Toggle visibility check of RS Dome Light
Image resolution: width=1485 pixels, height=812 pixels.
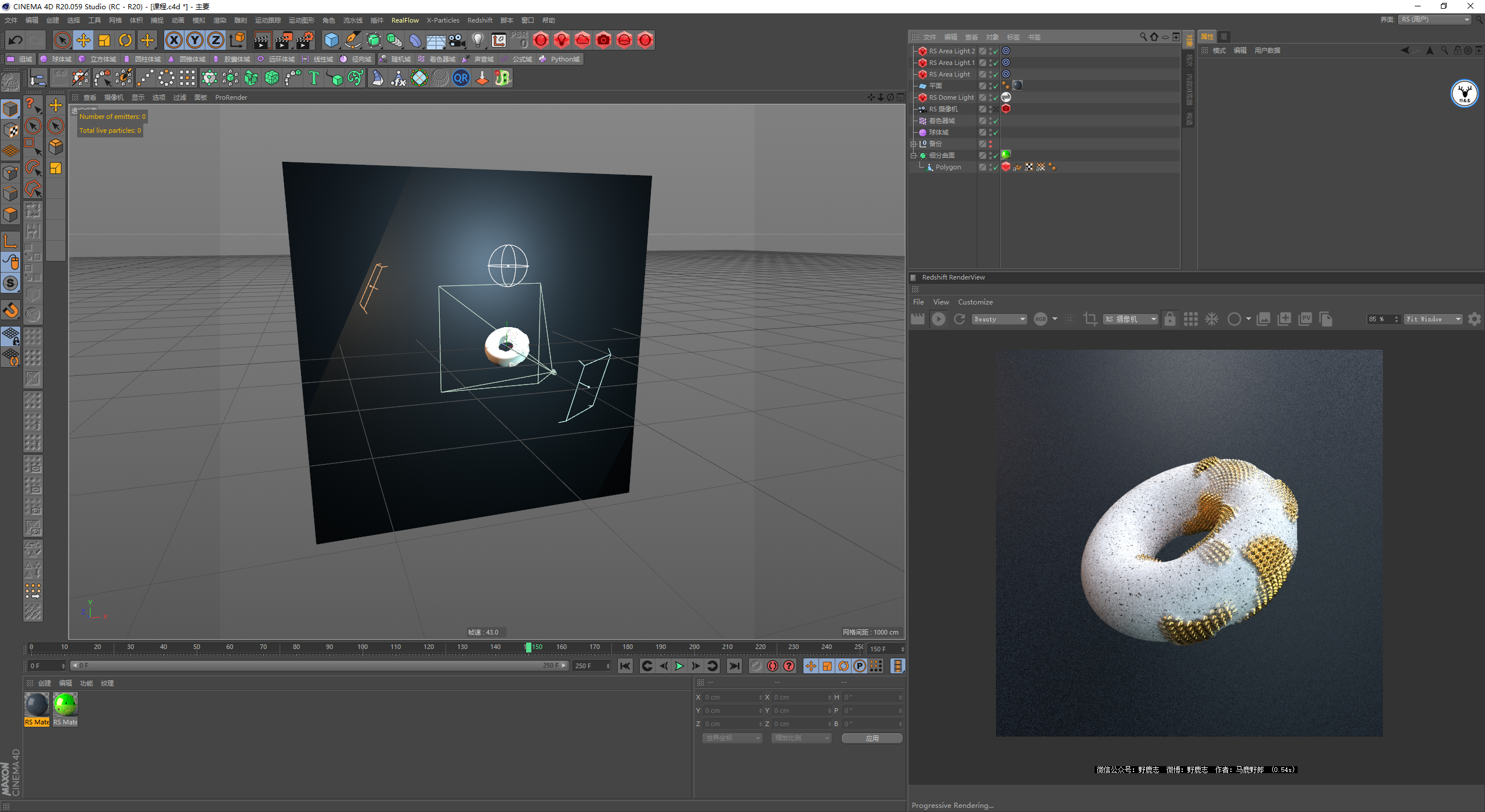tap(995, 97)
